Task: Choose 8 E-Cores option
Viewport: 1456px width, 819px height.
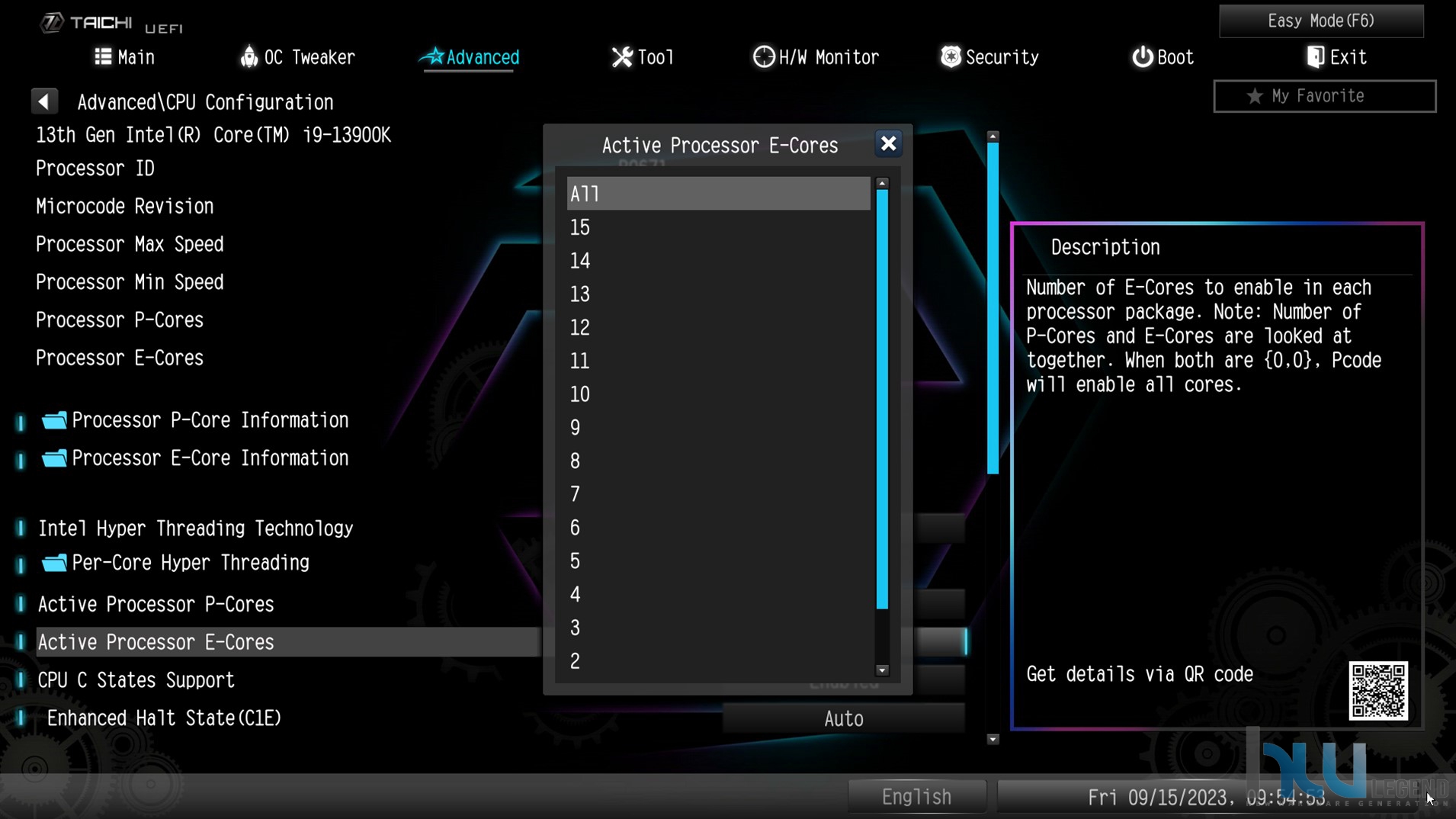Action: pyautogui.click(x=718, y=461)
